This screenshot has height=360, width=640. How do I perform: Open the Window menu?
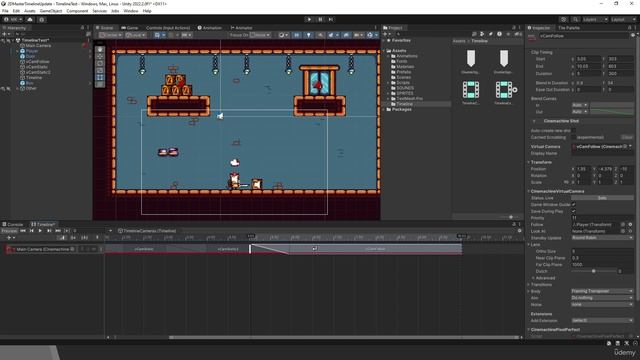(x=131, y=11)
